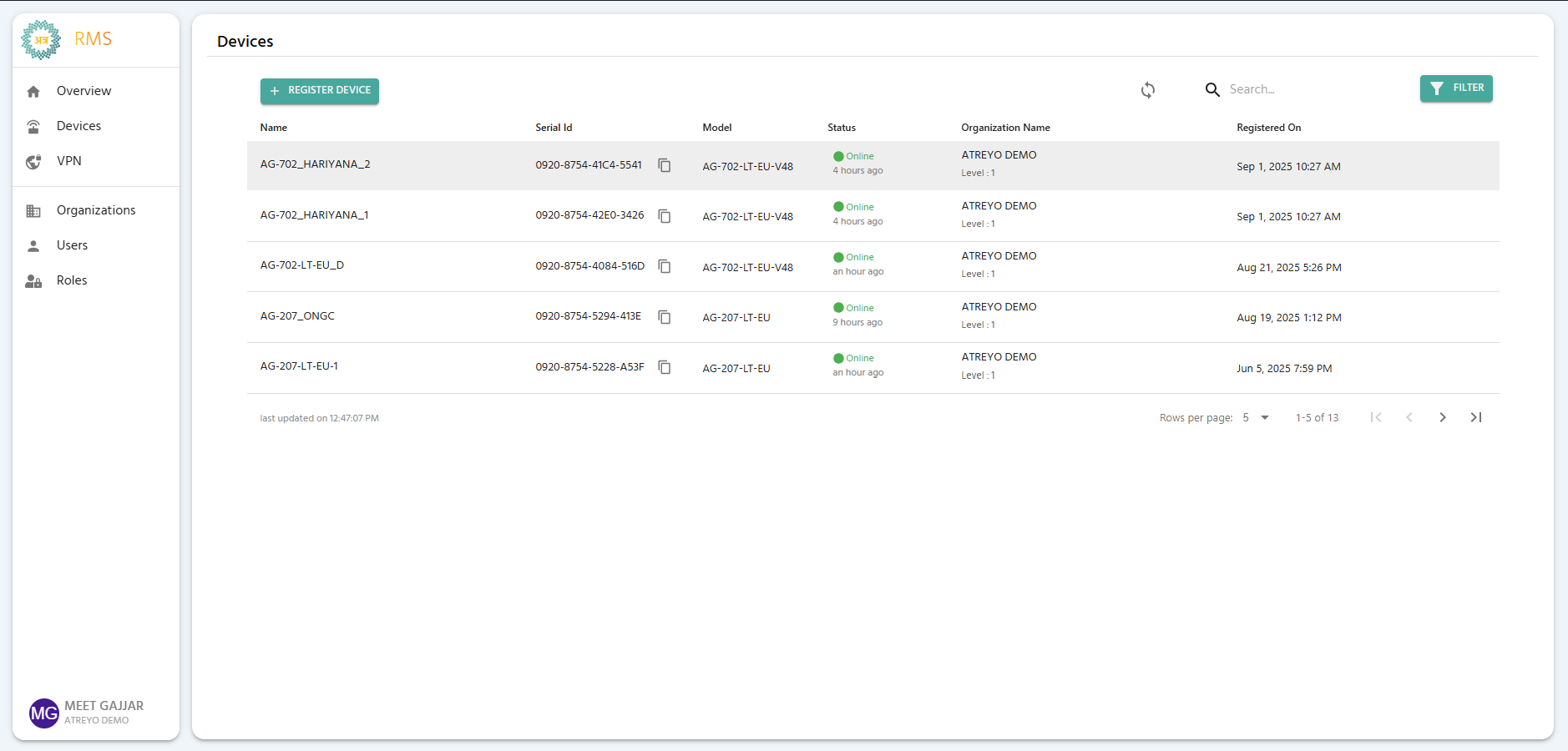This screenshot has width=1568, height=751.
Task: Copy serial ID for AG-702-LT-EU_D device
Action: click(x=665, y=266)
